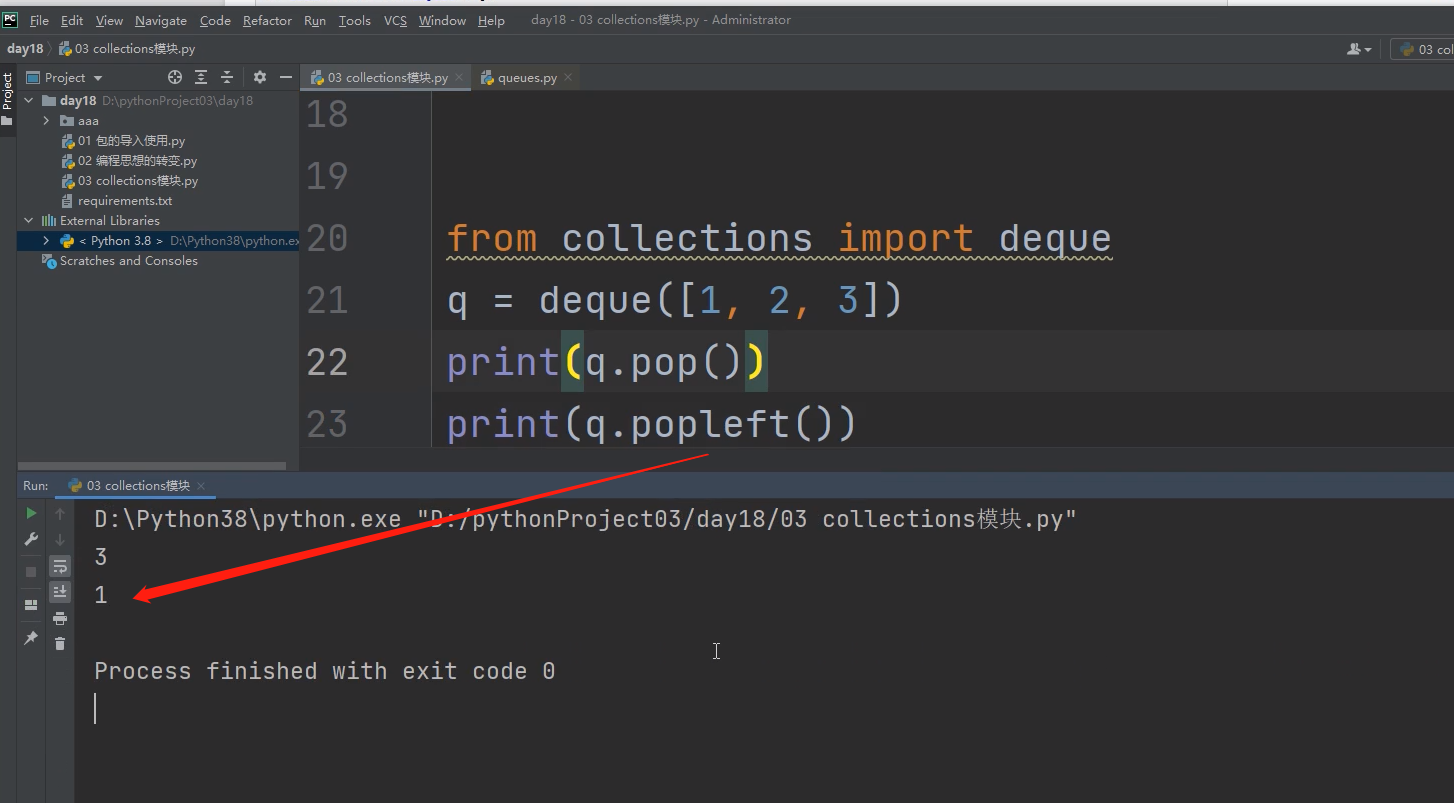Viewport: 1454px width, 803px height.
Task: Select 01 包的导入使用.py in the project tree
Action: [x=131, y=141]
